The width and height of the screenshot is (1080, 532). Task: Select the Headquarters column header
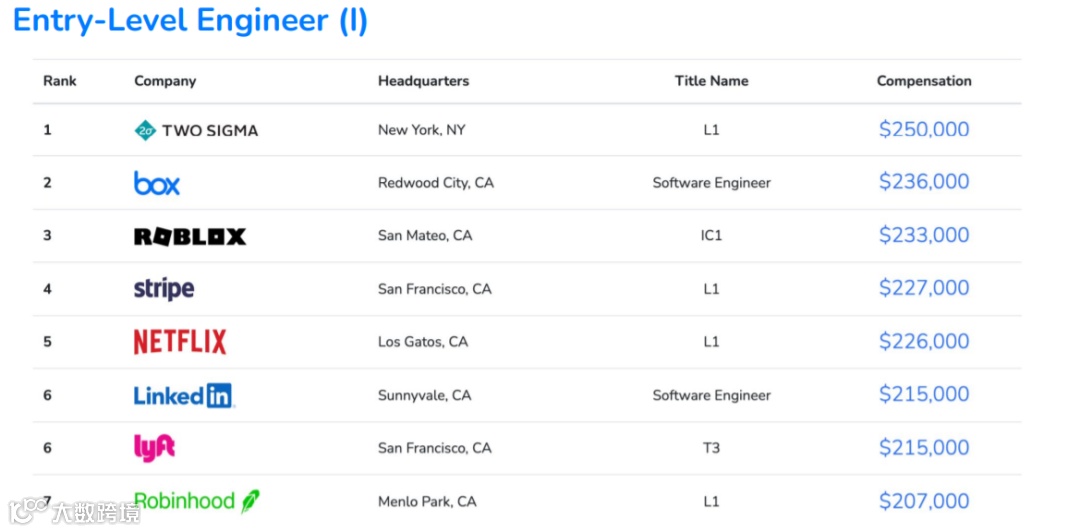pos(423,81)
